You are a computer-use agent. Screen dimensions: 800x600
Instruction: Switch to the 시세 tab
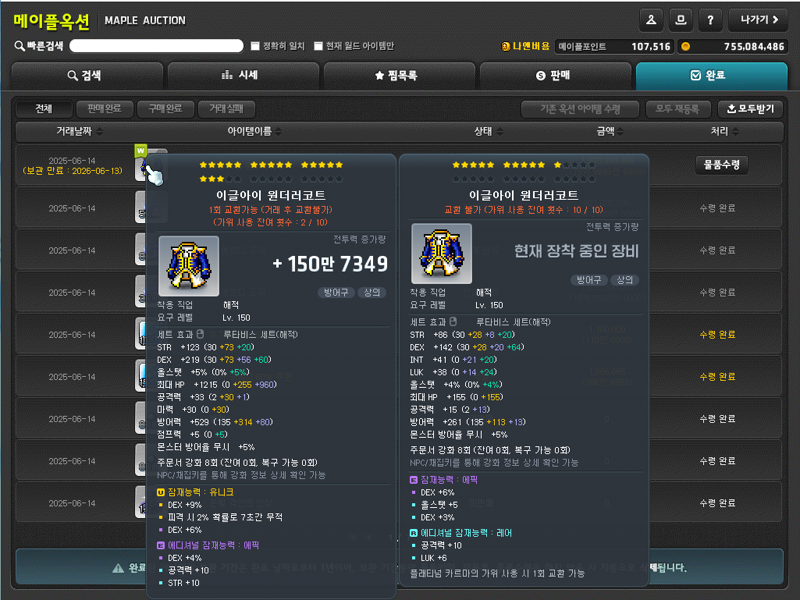click(243, 76)
